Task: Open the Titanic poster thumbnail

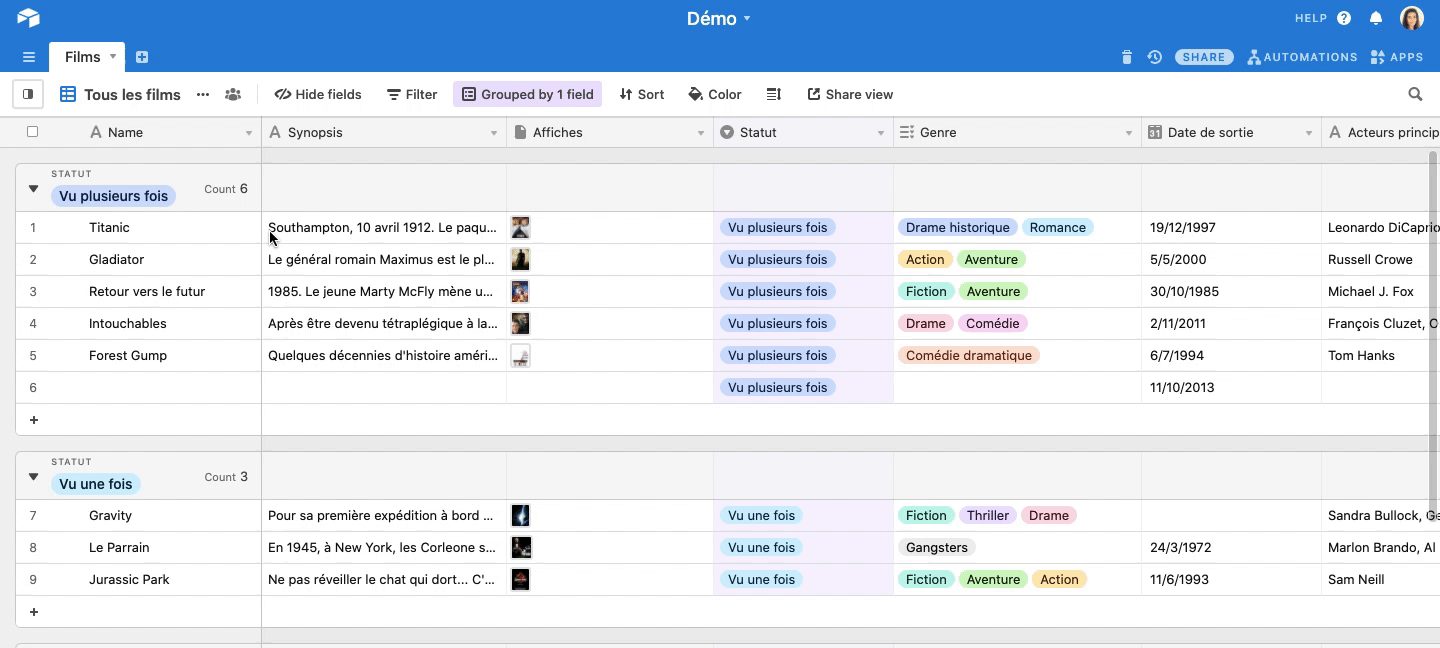Action: [520, 227]
